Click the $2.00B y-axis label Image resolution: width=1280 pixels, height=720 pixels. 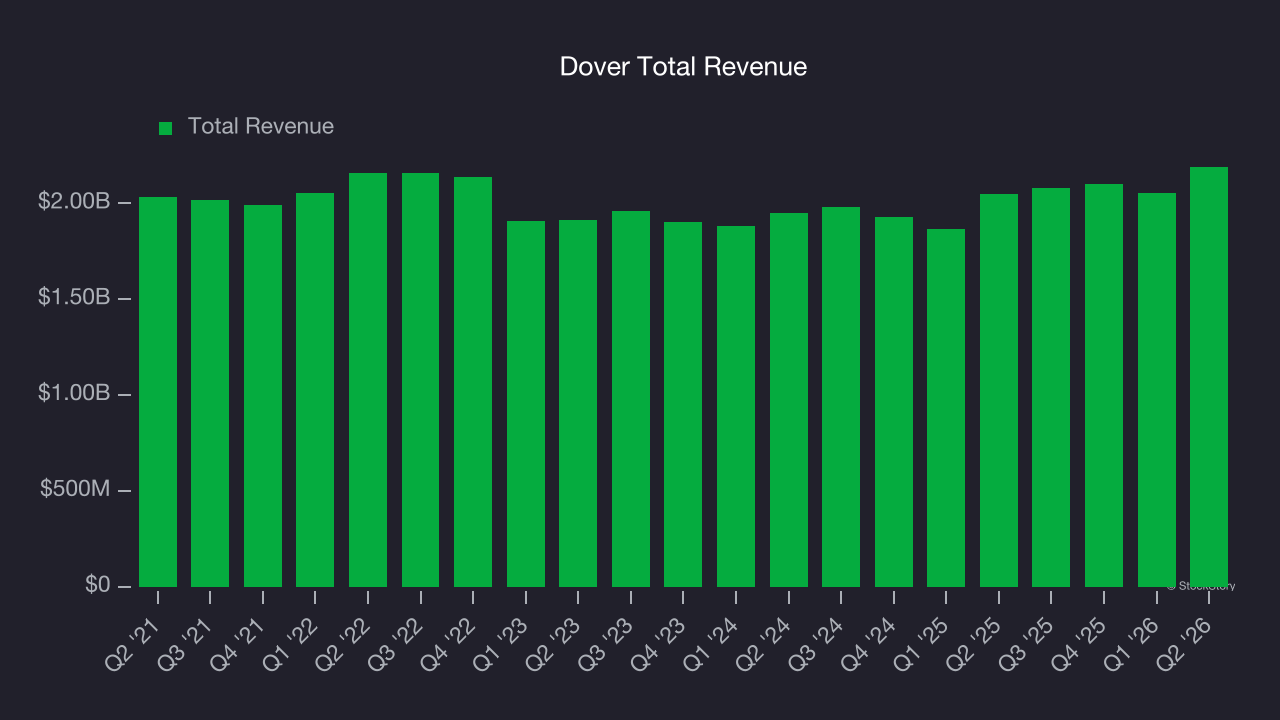pyautogui.click(x=73, y=202)
